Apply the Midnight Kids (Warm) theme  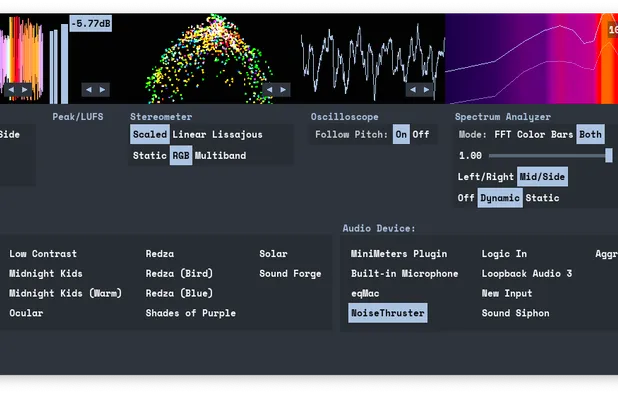click(x=65, y=293)
